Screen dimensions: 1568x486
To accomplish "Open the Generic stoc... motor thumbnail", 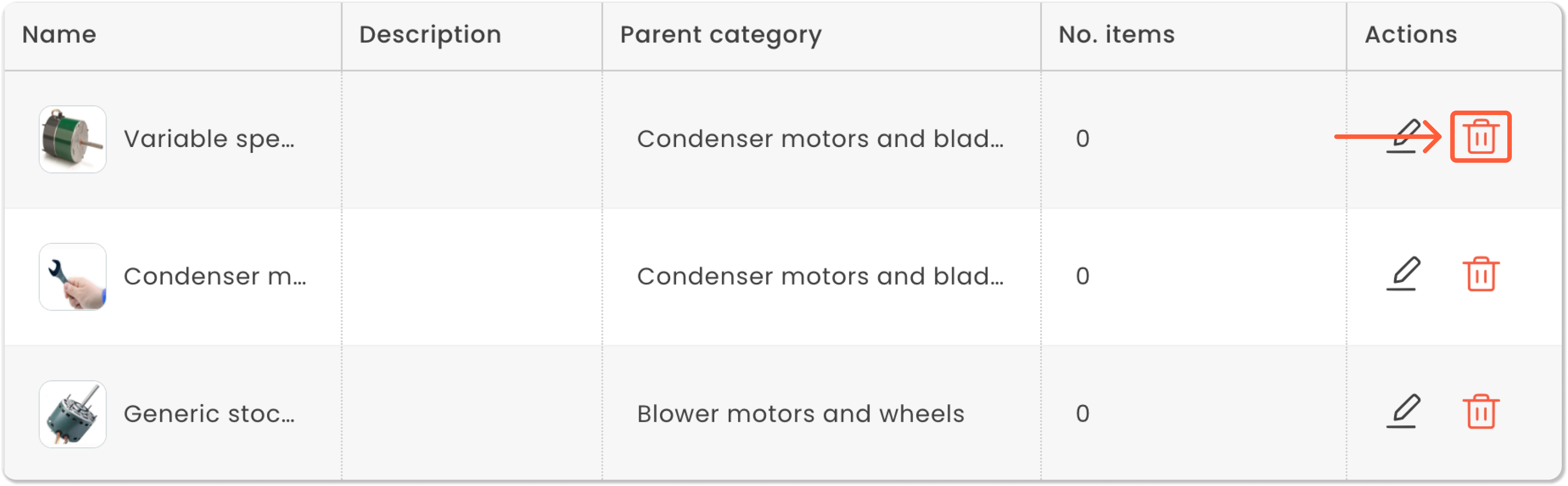I will 72,415.
